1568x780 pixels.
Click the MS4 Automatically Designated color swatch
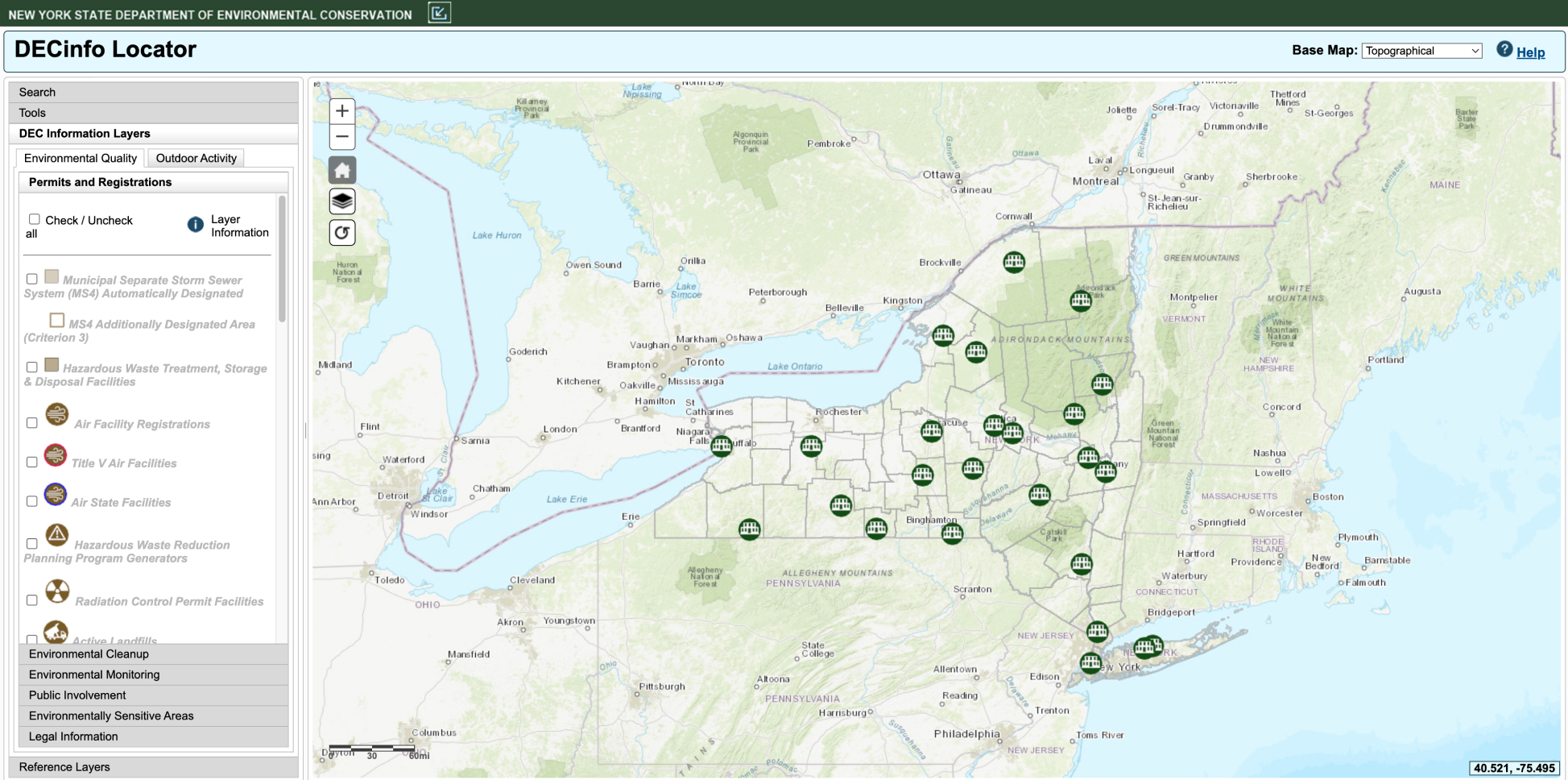(52, 276)
